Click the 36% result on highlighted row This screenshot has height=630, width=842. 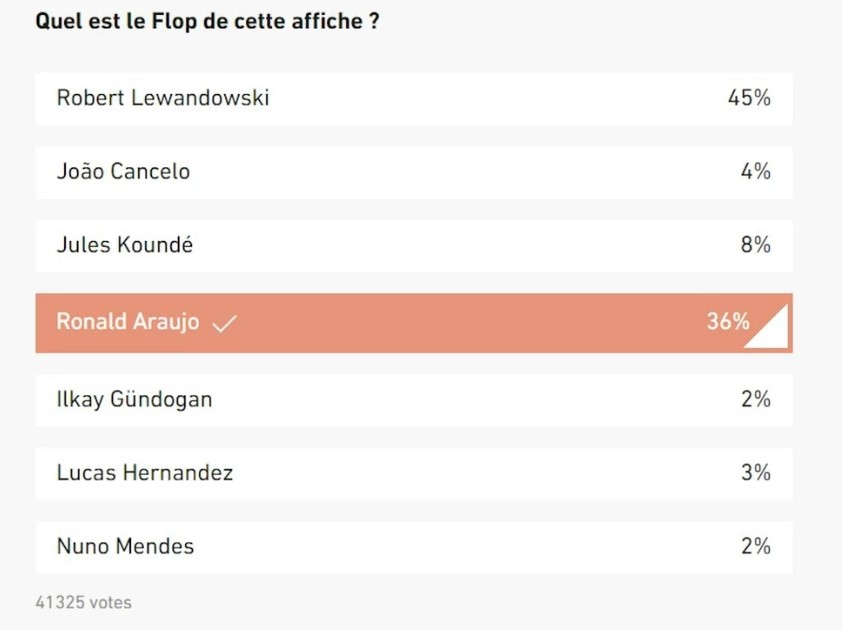(x=728, y=321)
